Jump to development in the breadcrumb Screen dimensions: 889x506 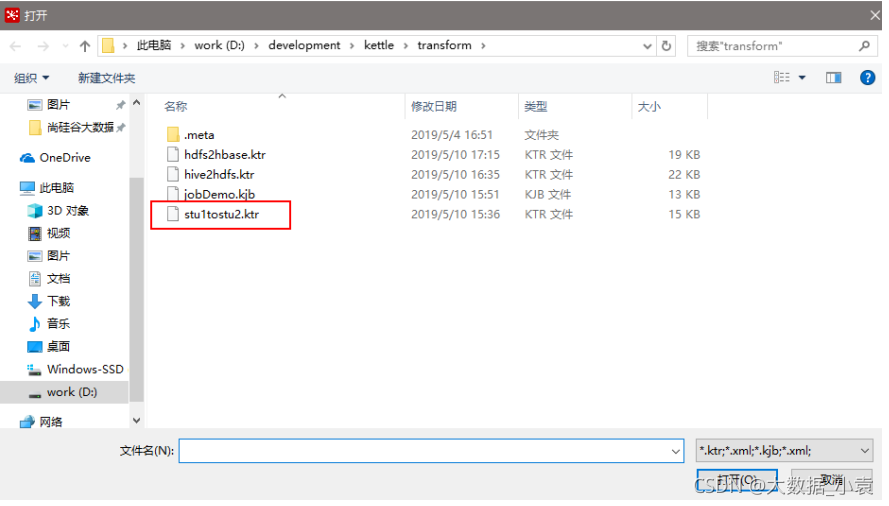pos(304,45)
